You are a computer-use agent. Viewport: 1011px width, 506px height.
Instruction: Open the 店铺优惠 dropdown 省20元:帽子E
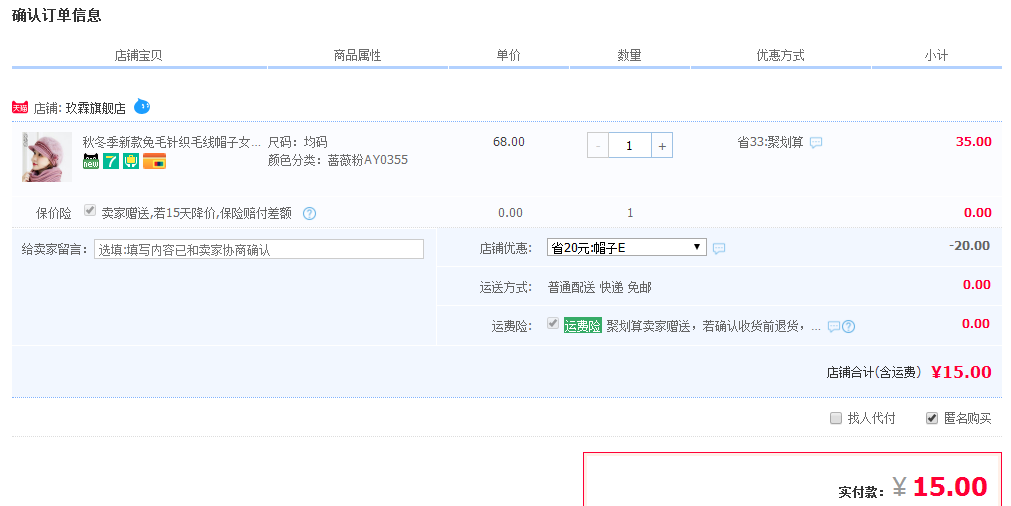pyautogui.click(x=627, y=248)
